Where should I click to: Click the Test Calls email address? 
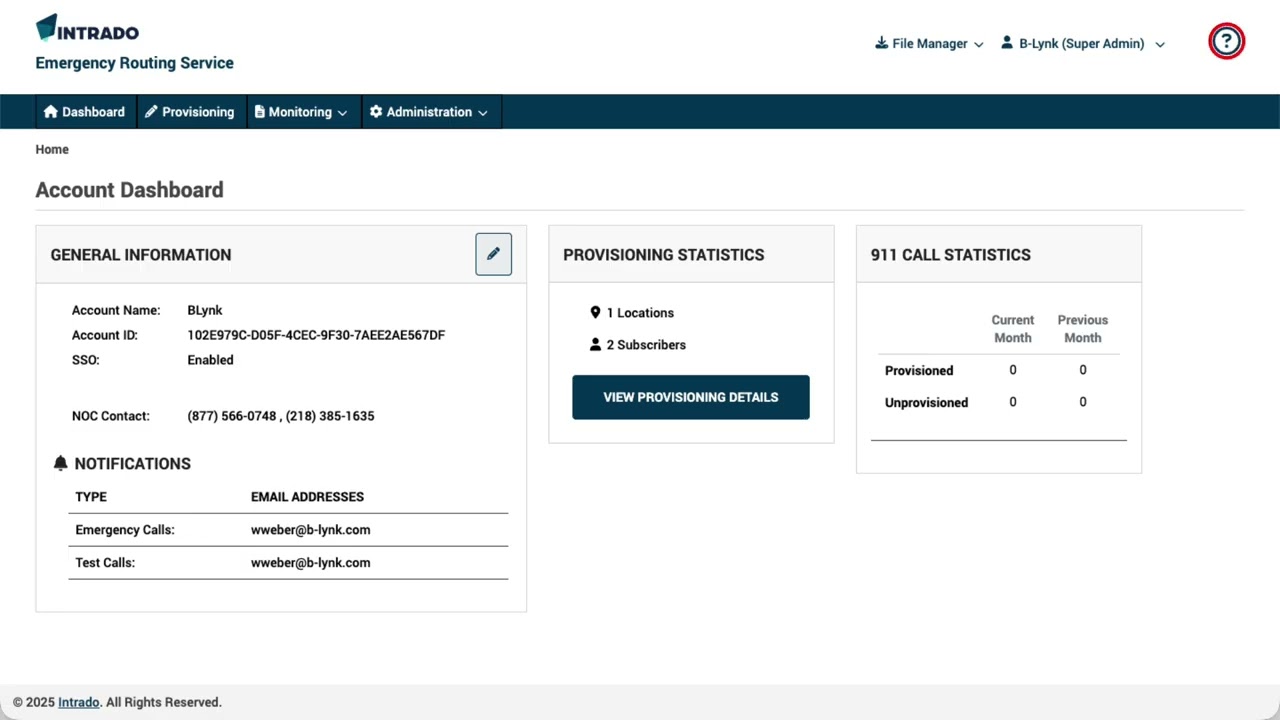click(x=311, y=563)
